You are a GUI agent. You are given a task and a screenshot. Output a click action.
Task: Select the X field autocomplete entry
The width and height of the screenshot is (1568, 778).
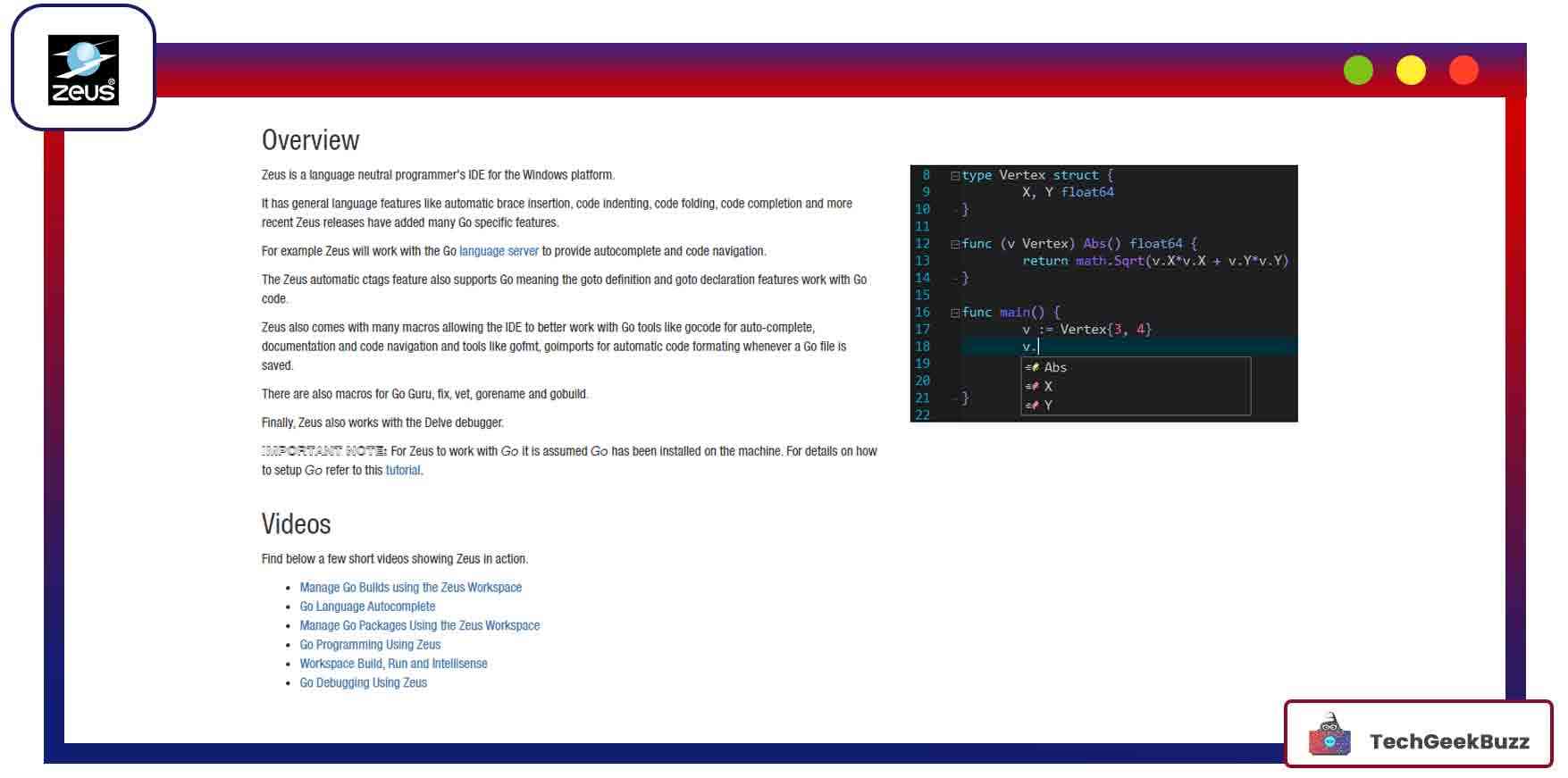point(1048,386)
